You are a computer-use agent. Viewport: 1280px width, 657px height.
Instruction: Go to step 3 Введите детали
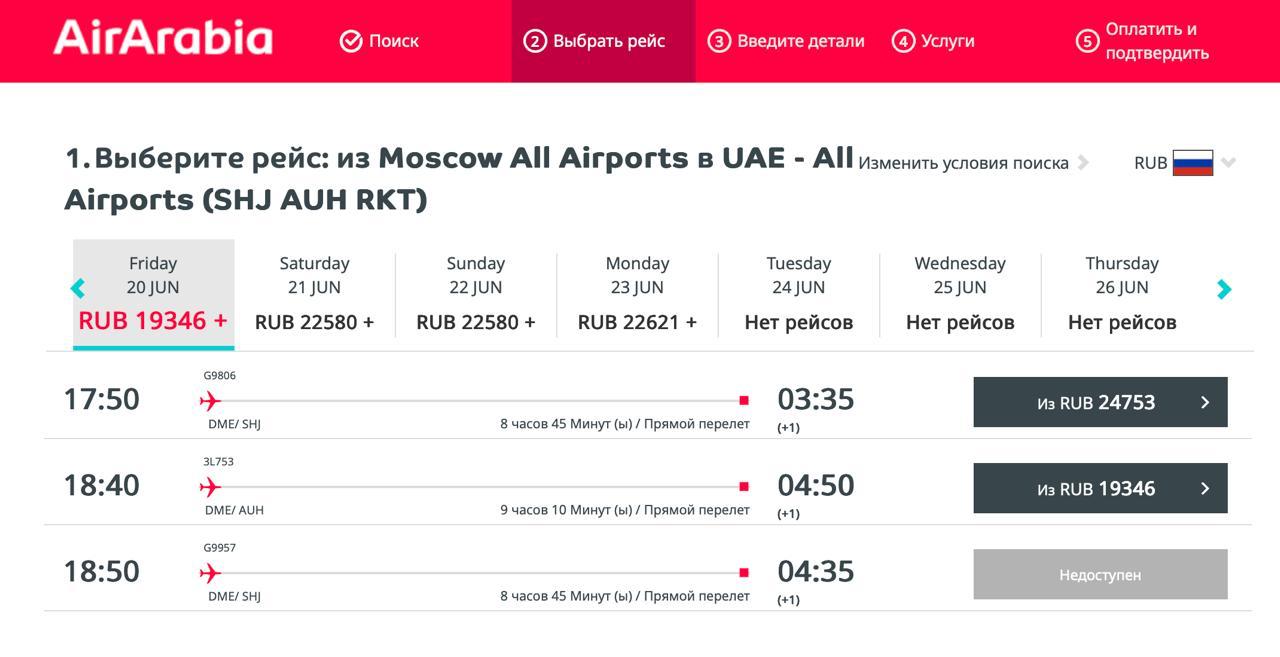[787, 41]
